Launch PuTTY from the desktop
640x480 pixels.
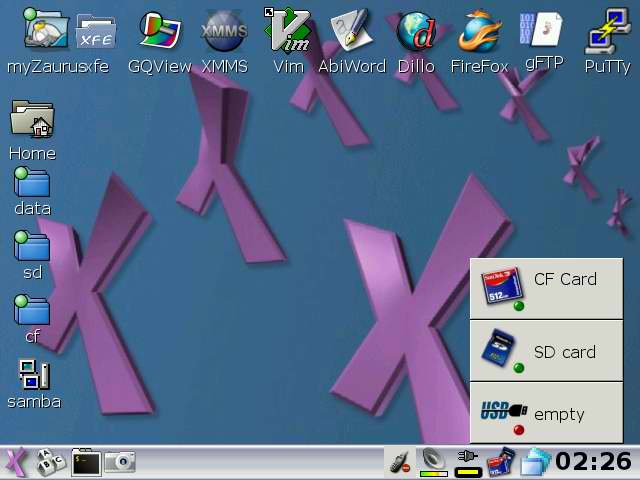[x=607, y=33]
